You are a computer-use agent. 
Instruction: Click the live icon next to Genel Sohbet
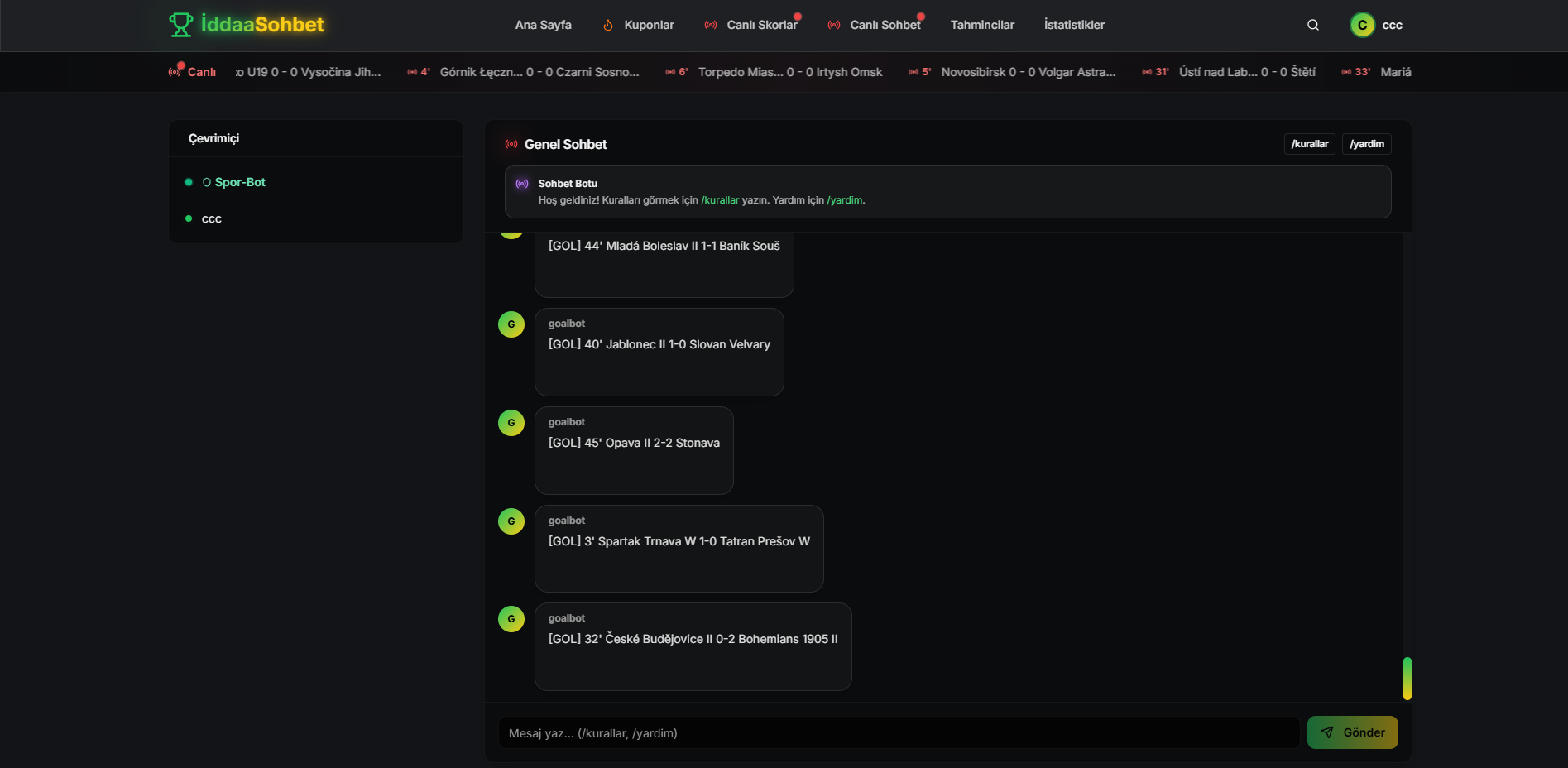(x=511, y=144)
